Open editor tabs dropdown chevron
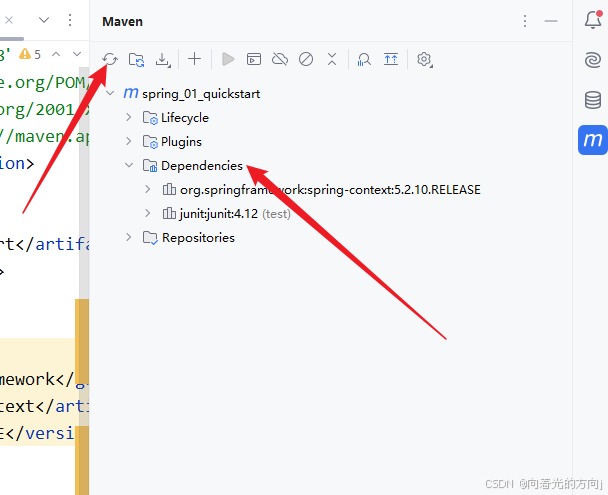 tap(44, 20)
